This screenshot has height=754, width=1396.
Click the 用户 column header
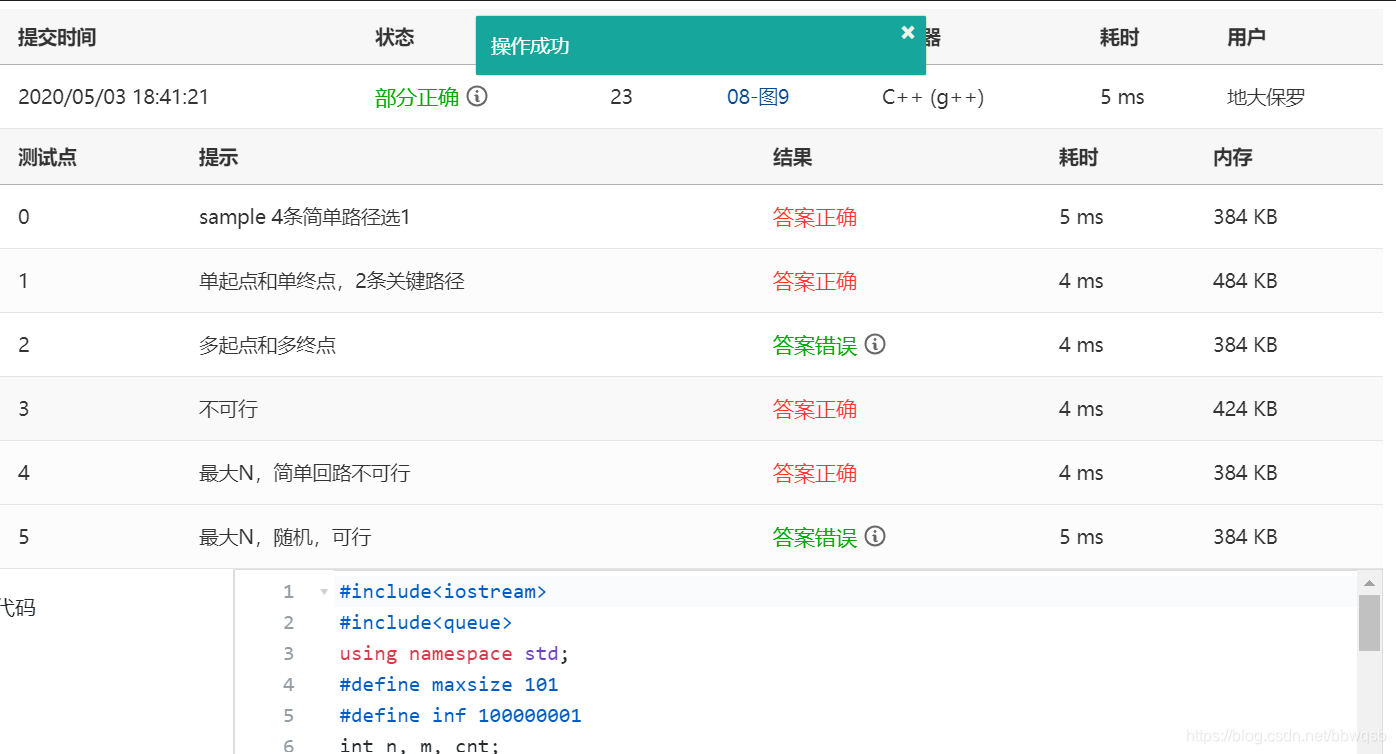click(1246, 38)
